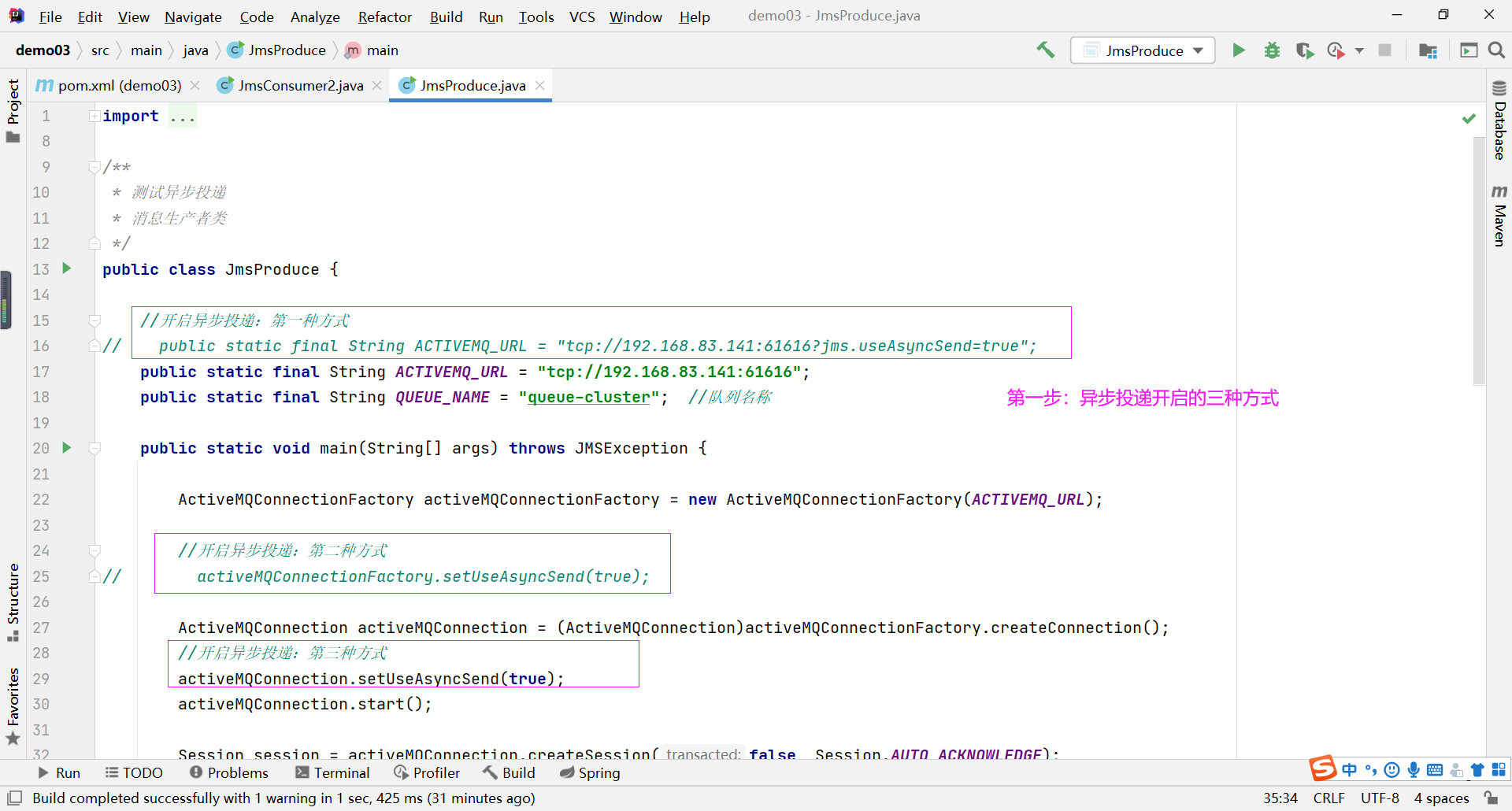
Task: Collapse the Javadoc comment at line 9
Action: [x=94, y=167]
